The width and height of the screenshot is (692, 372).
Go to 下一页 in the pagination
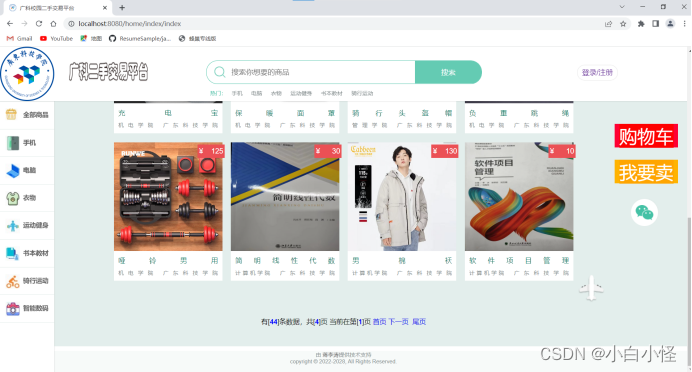coord(399,322)
